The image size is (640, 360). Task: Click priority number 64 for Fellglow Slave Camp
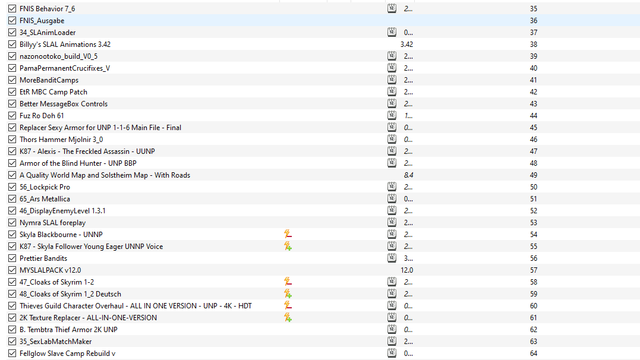(533, 353)
